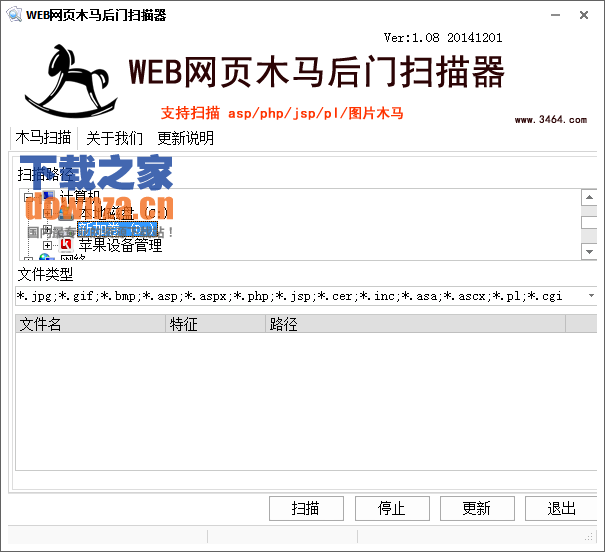This screenshot has height=552, width=605.
Task: Click the Ver:1.08 20141201 version text
Action: [443, 38]
